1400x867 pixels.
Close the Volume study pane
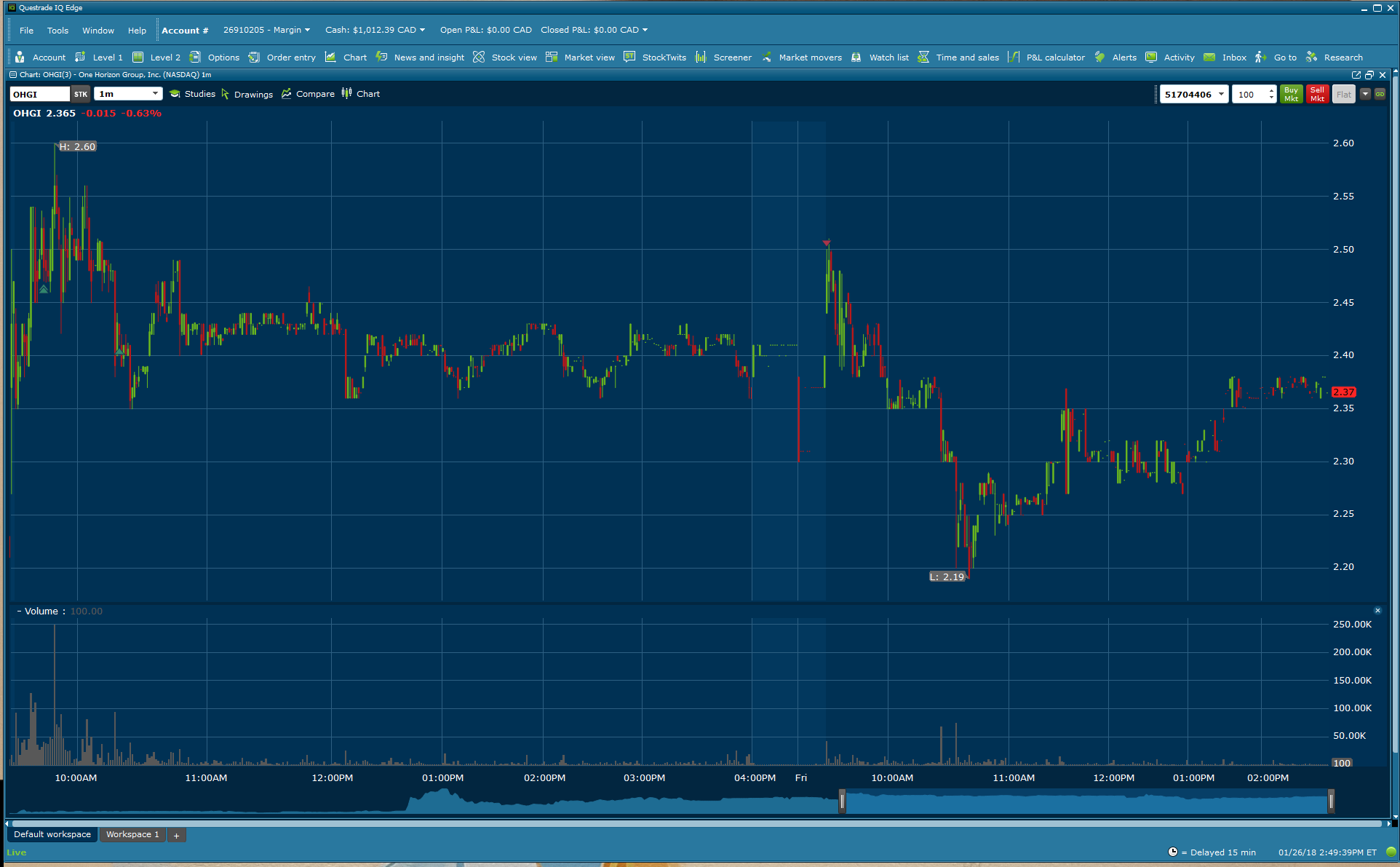pos(1377,611)
